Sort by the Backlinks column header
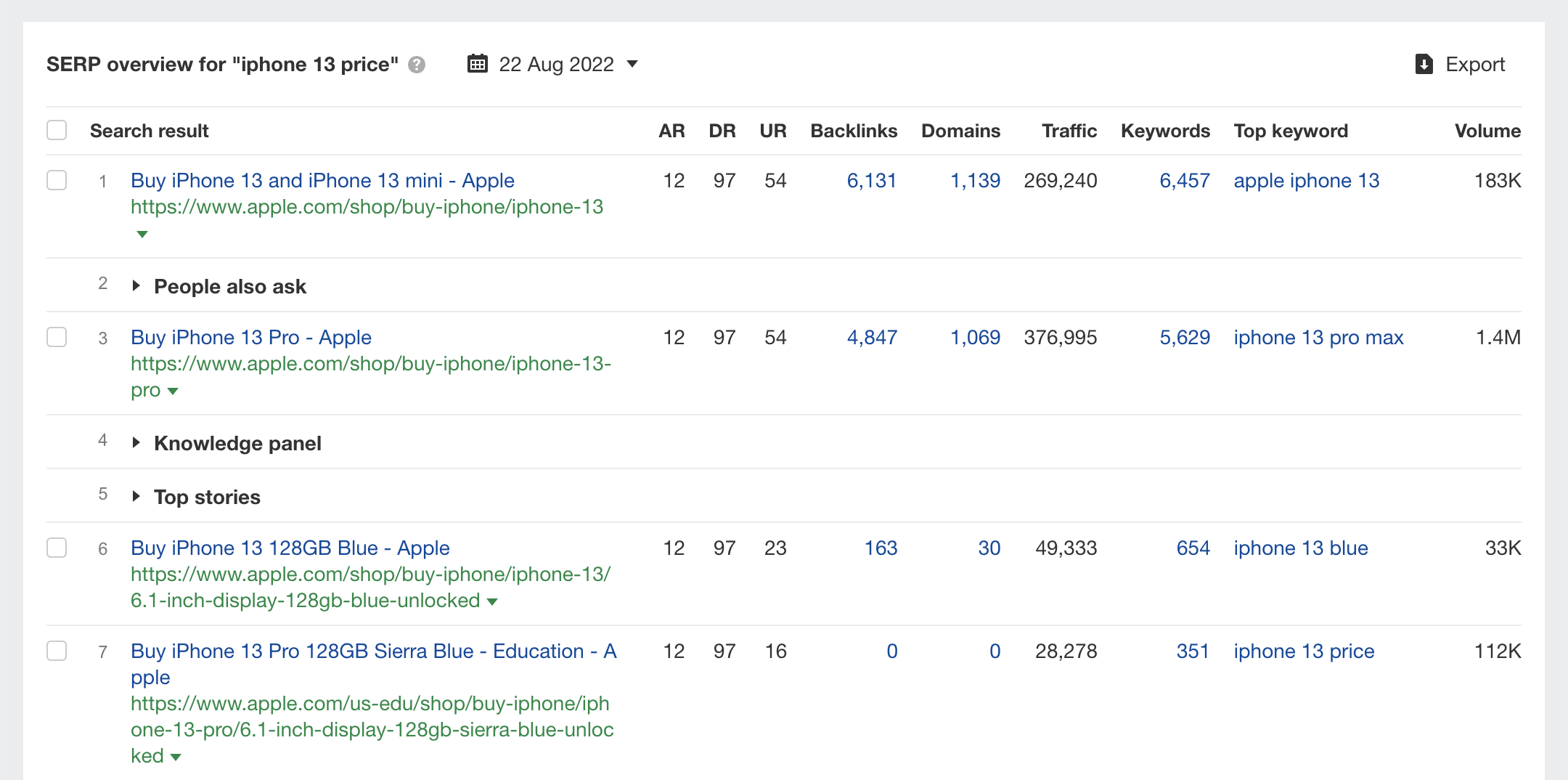Viewport: 1568px width, 780px height. [854, 131]
